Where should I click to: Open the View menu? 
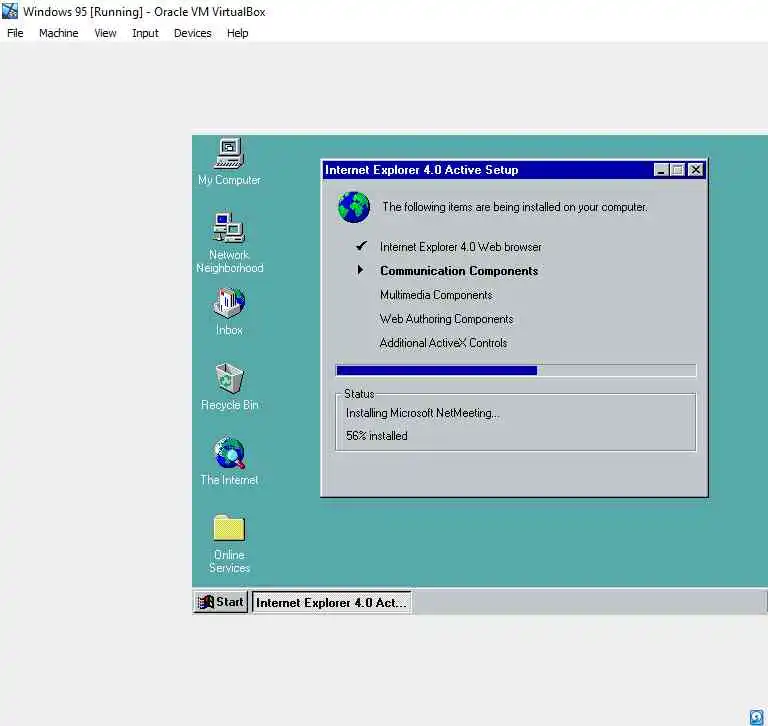(105, 33)
